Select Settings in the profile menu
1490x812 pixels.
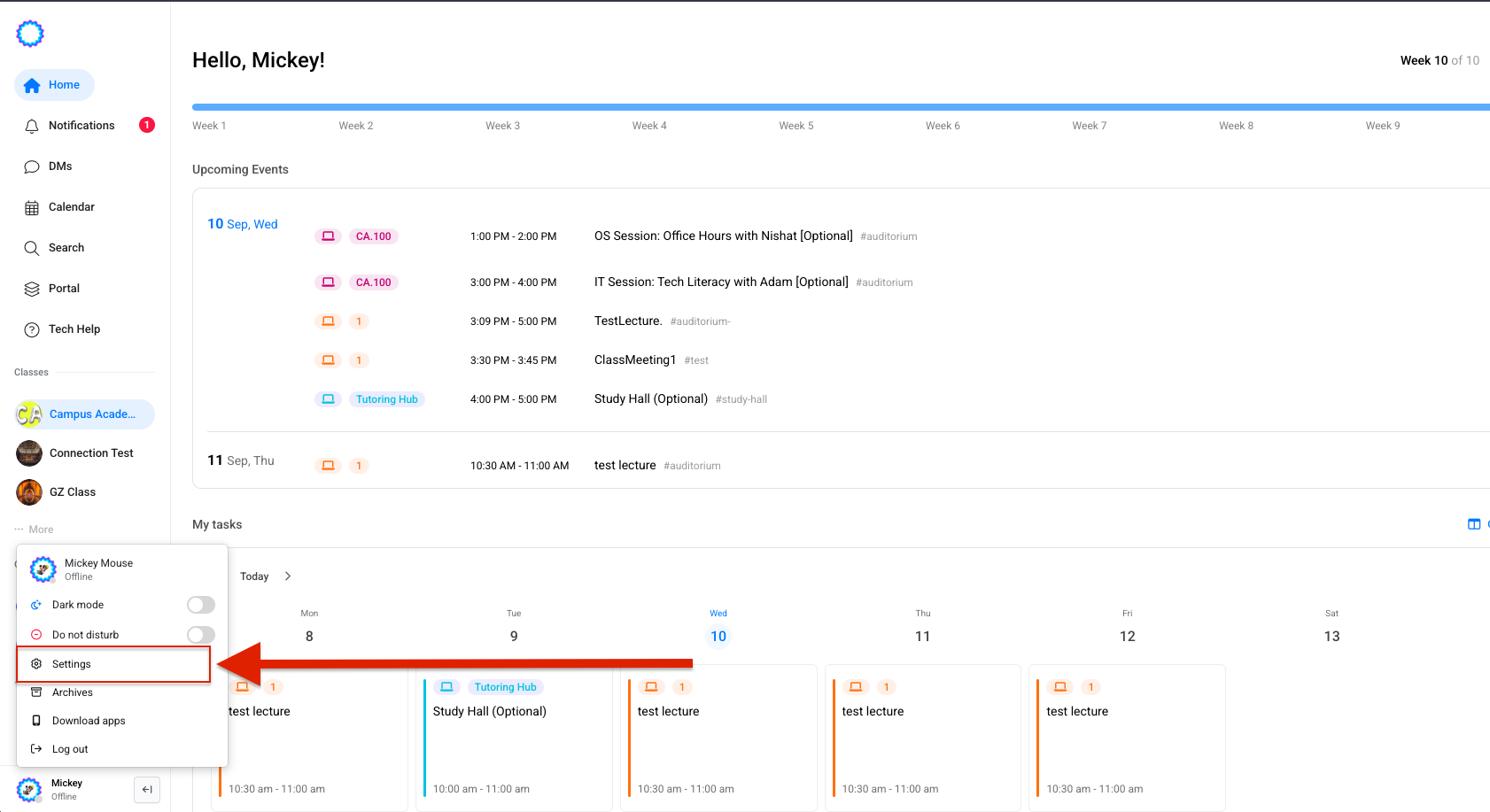click(72, 664)
